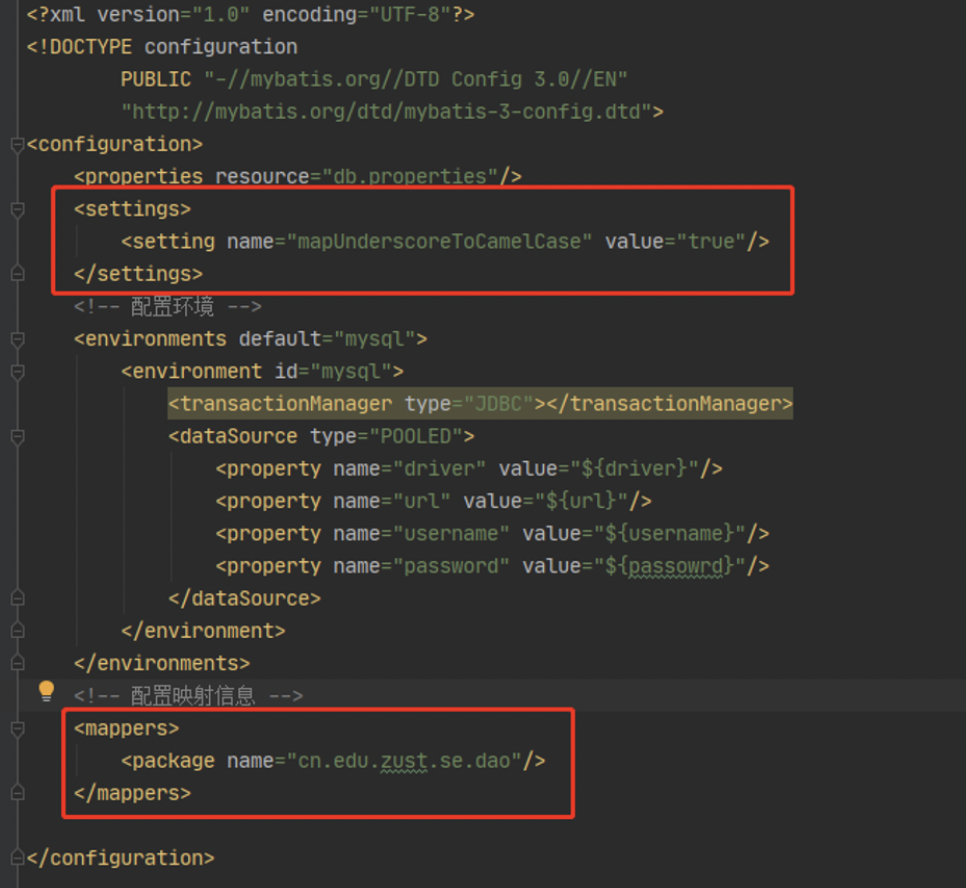Click fold marker beside closing </settings> tag
Viewport: 966px width, 888px height.
17,274
